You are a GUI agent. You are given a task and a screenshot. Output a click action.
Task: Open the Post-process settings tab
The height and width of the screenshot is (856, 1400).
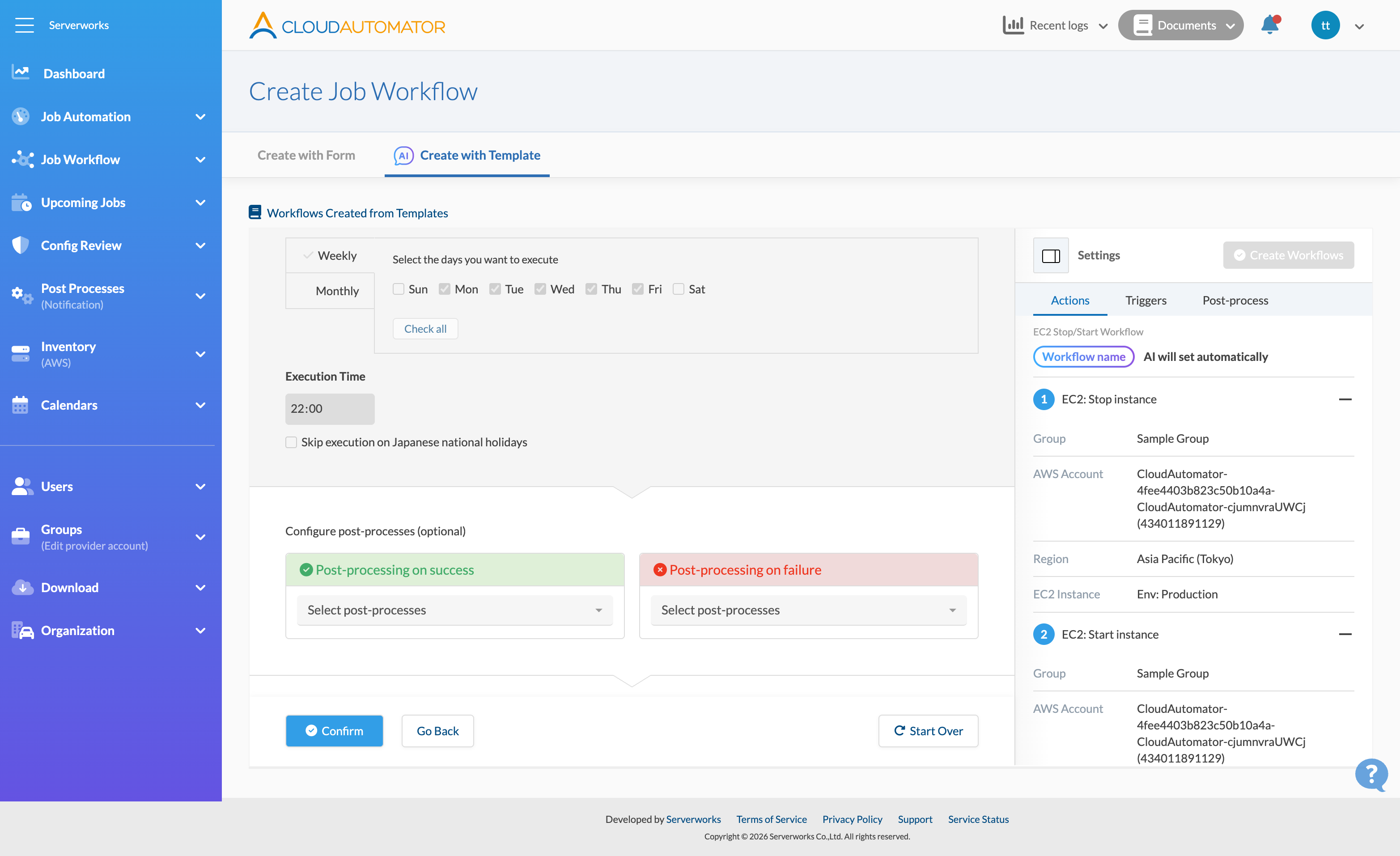pos(1235,300)
